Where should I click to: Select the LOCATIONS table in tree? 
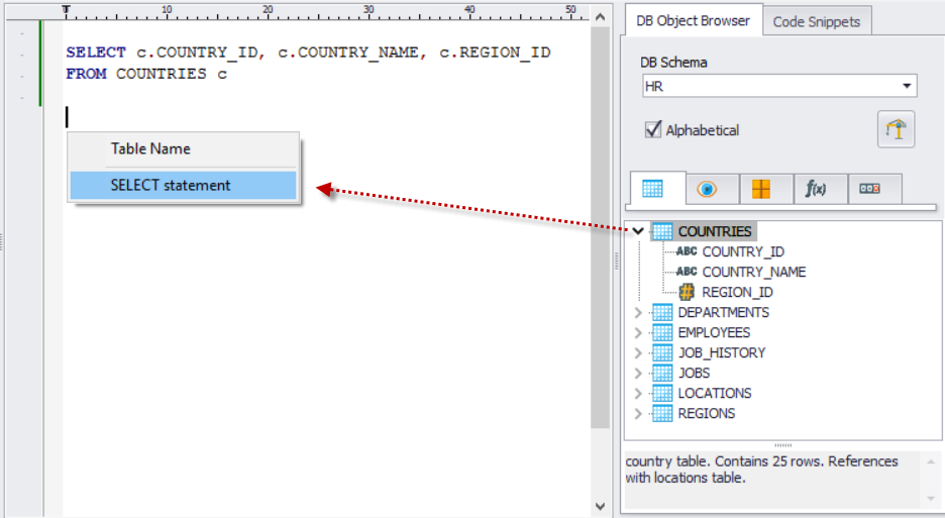pos(714,393)
